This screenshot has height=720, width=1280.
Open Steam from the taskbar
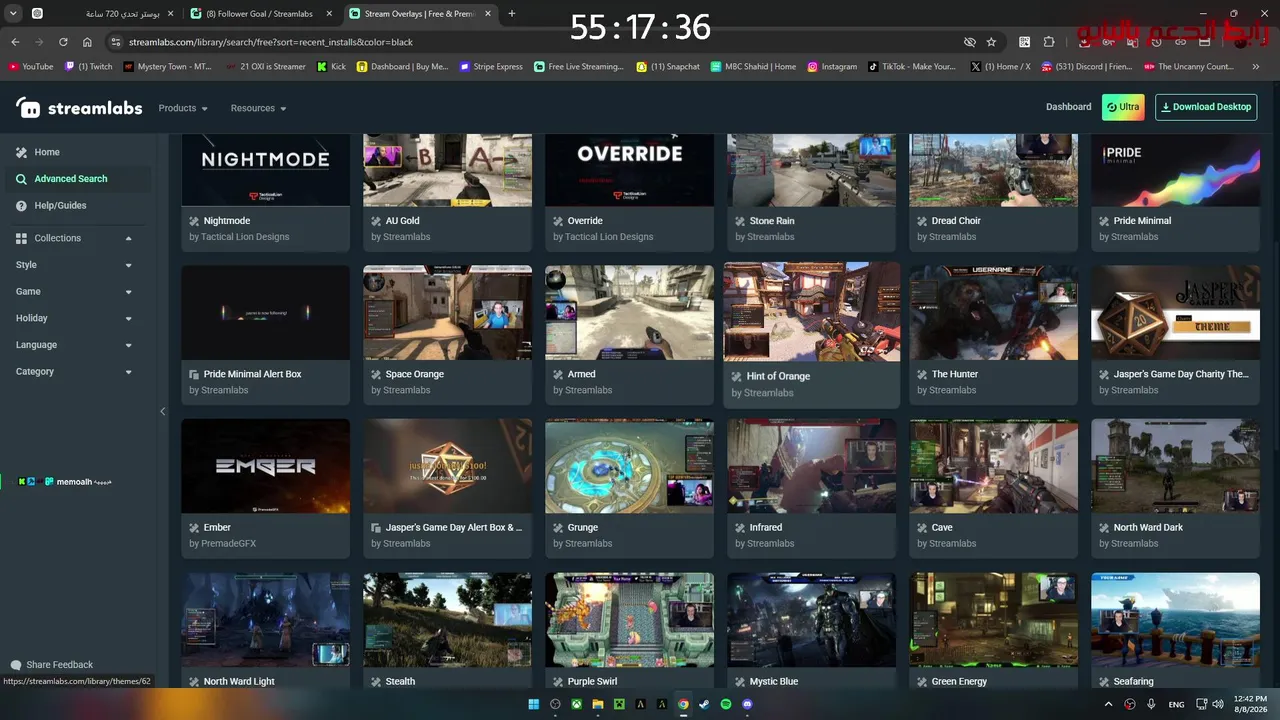pos(704,704)
